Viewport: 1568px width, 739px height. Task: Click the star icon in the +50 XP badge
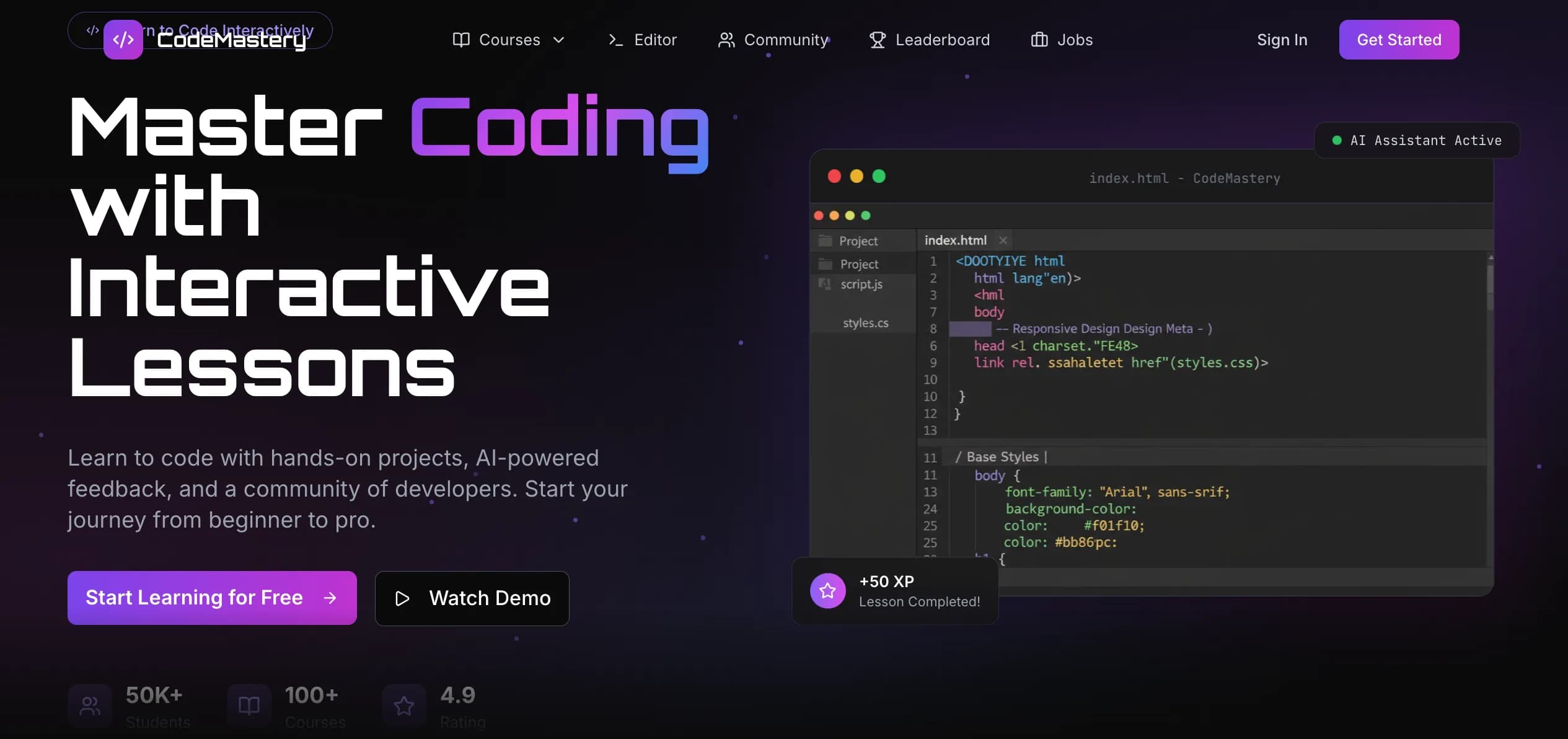click(x=827, y=591)
